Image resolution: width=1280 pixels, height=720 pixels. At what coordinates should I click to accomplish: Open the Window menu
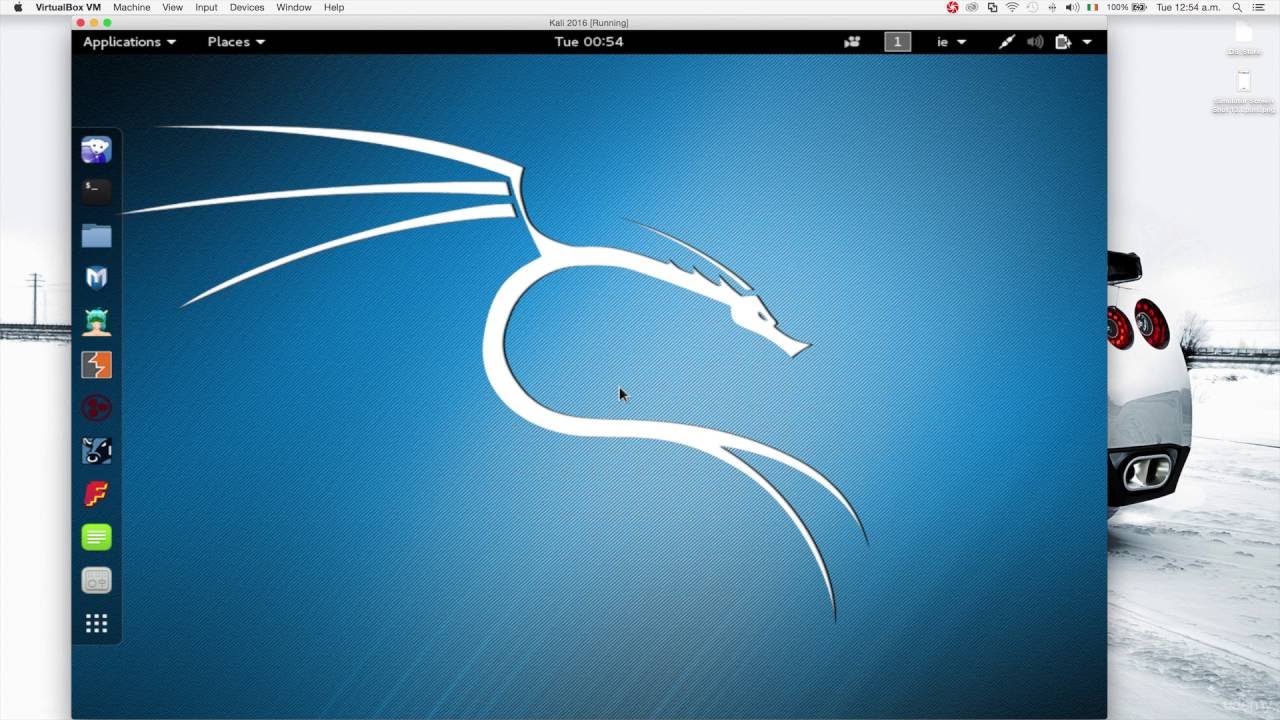pyautogui.click(x=294, y=7)
